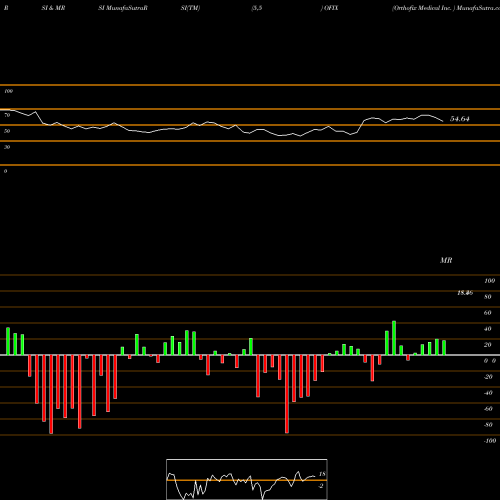Screen dimensions: 500x500
Task: Click the Orthofix Medical Inc. company name
Action: point(422,8)
